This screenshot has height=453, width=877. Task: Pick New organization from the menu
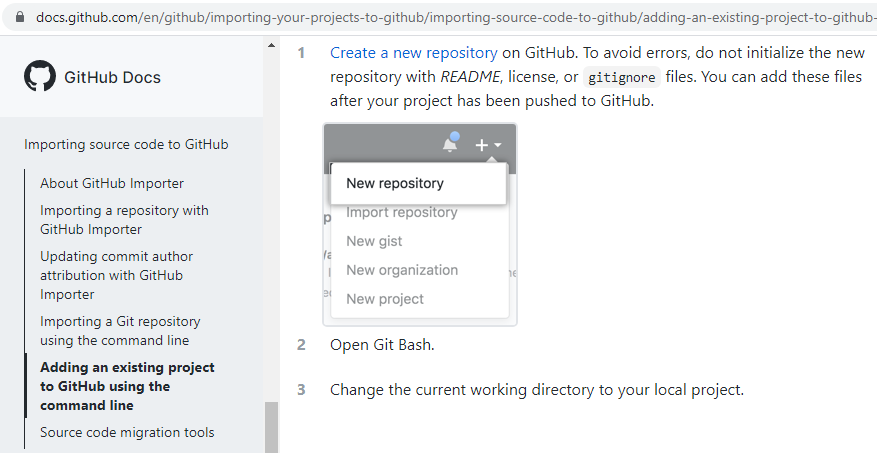click(x=402, y=270)
